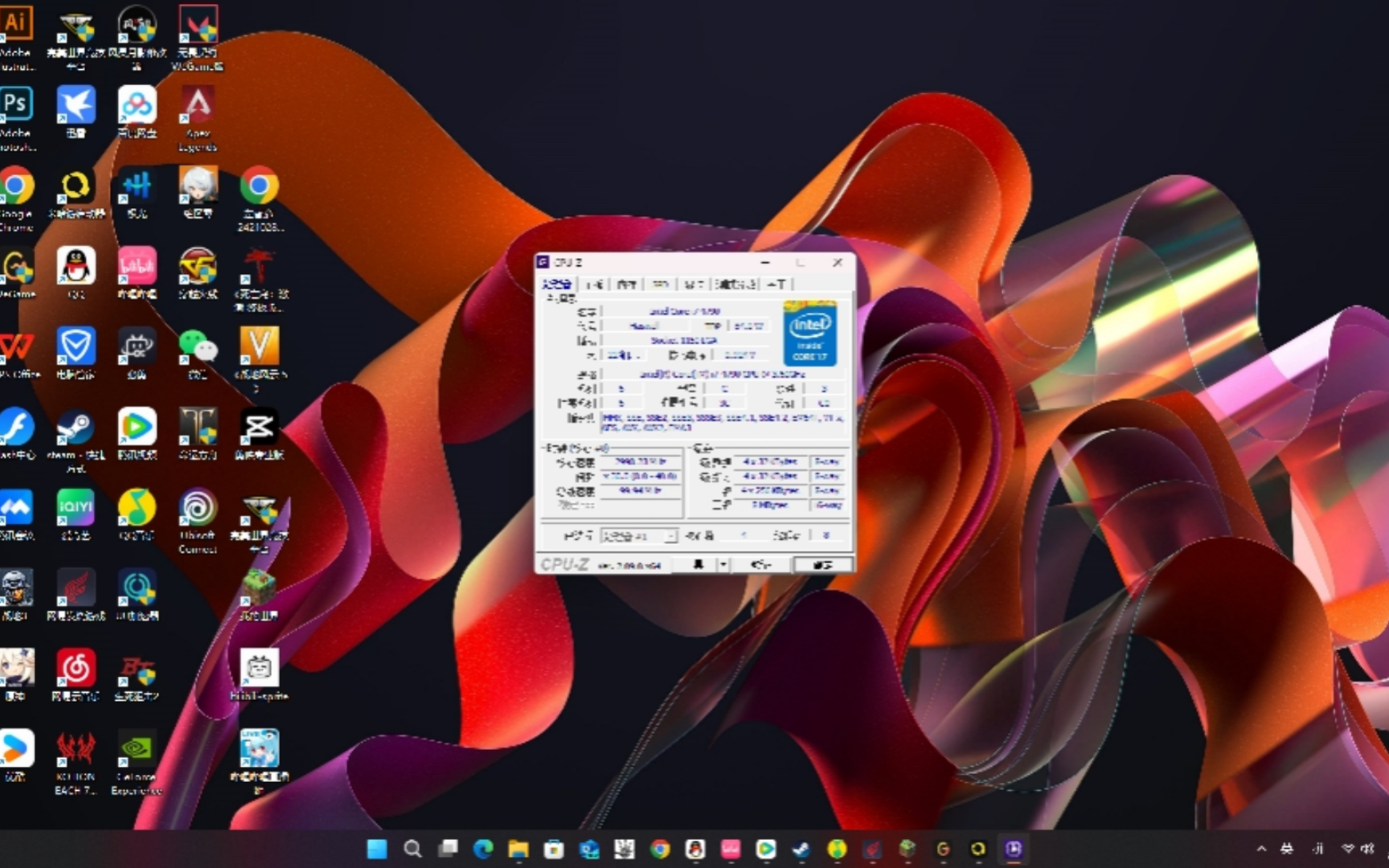Image resolution: width=1389 pixels, height=868 pixels.
Task: Open File Explorer from the taskbar
Action: coord(518,849)
